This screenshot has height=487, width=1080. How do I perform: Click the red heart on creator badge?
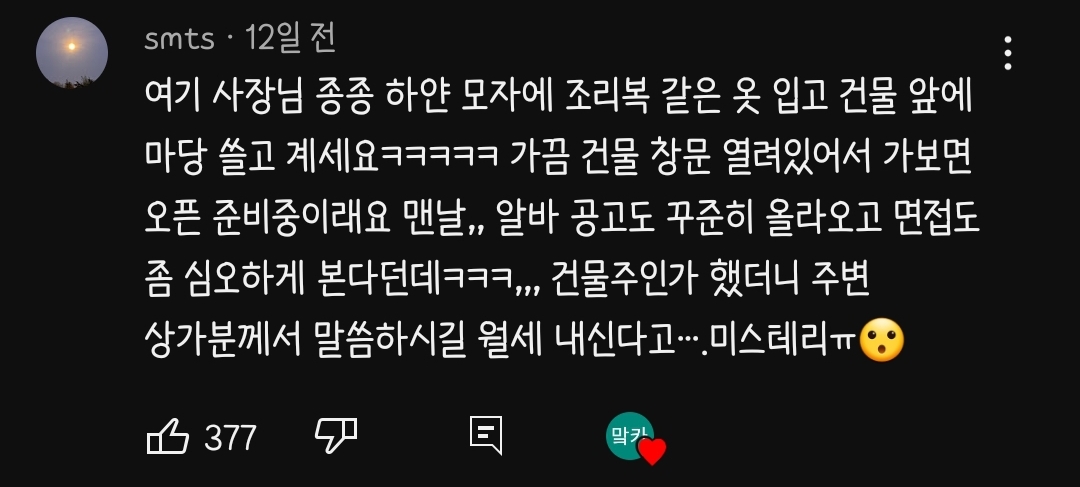pyautogui.click(x=652, y=452)
